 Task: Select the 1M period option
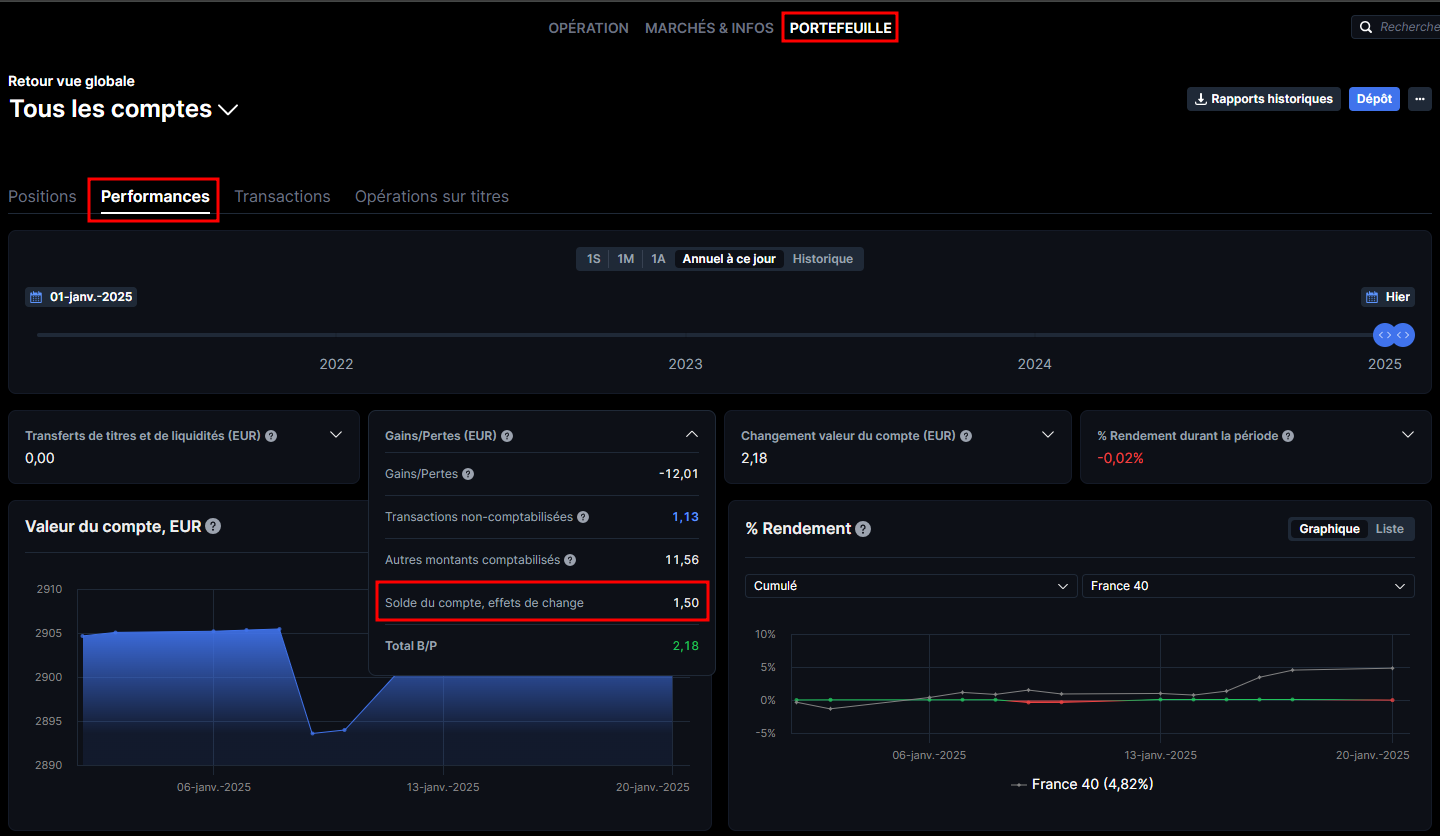tap(625, 259)
